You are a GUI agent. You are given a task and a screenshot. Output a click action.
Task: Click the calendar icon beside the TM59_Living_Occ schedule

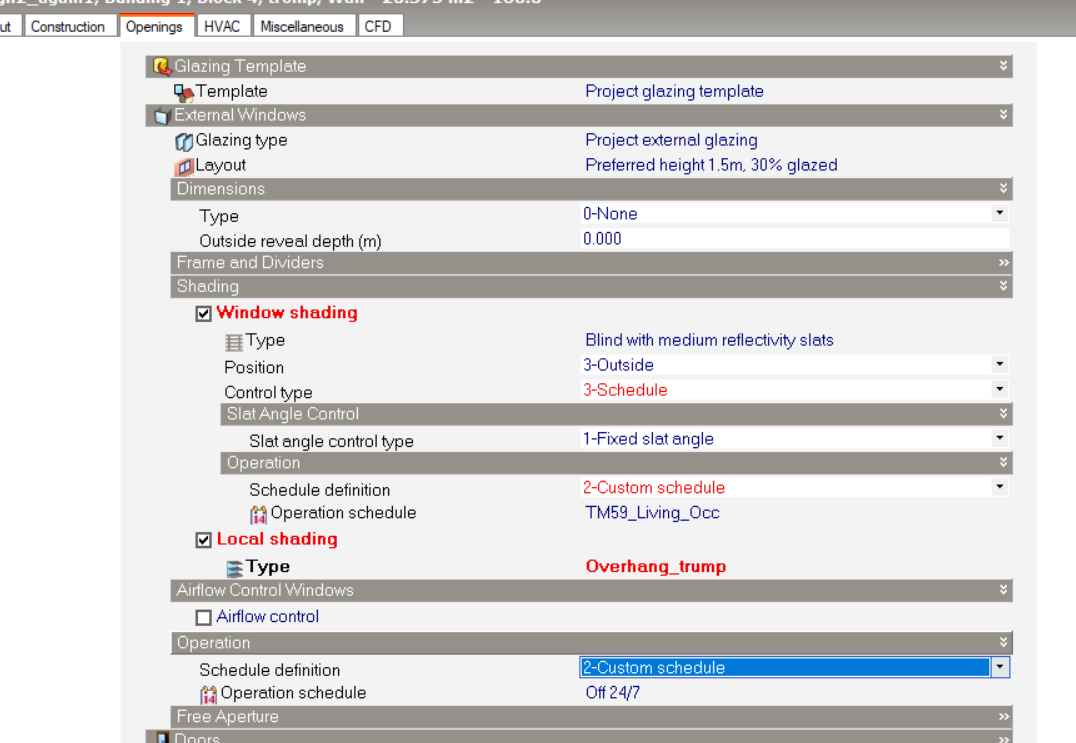tap(258, 514)
